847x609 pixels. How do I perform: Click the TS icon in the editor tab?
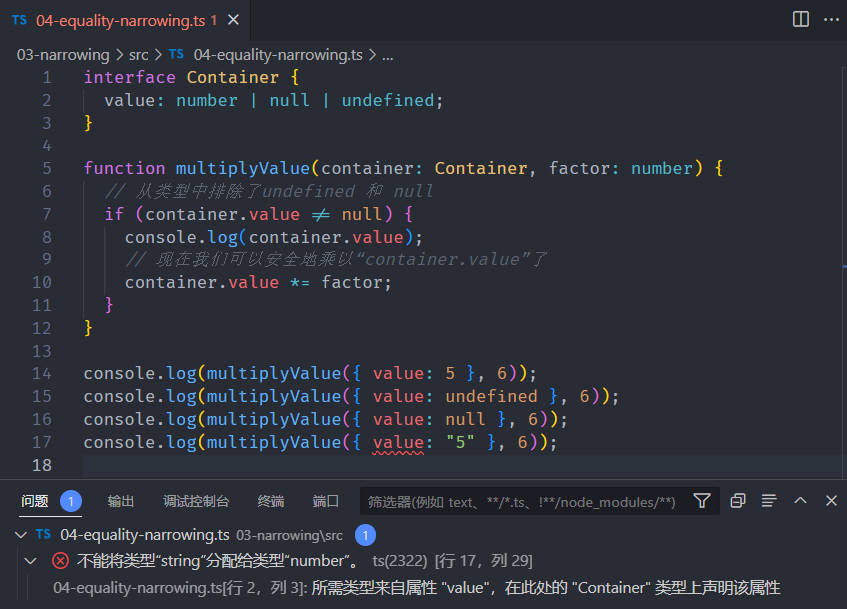tap(19, 20)
